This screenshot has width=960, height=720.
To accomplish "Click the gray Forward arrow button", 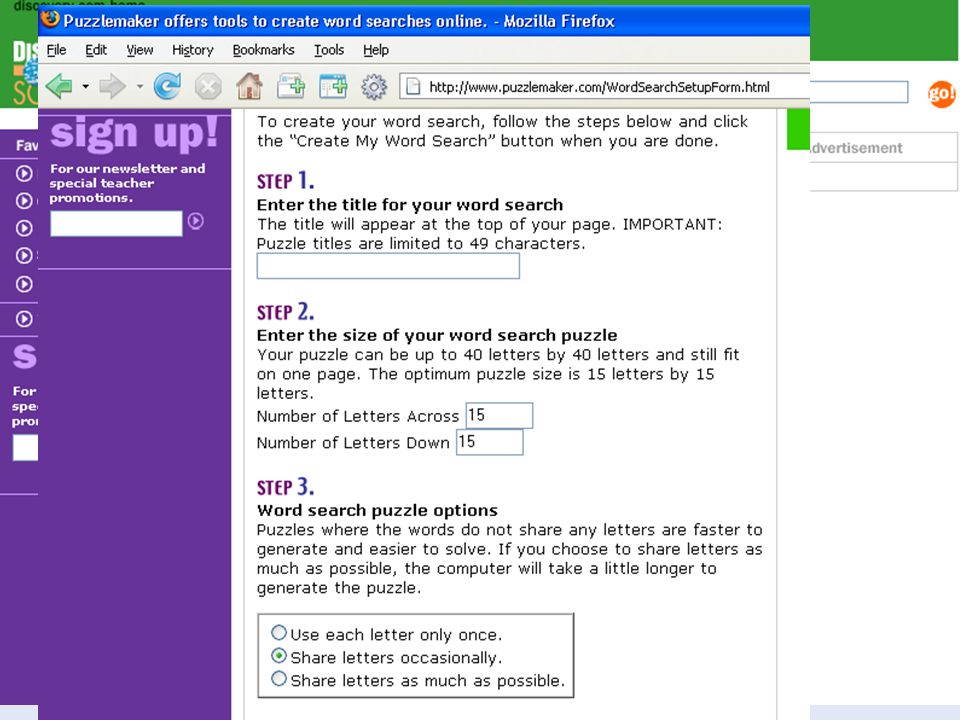I will (x=113, y=86).
